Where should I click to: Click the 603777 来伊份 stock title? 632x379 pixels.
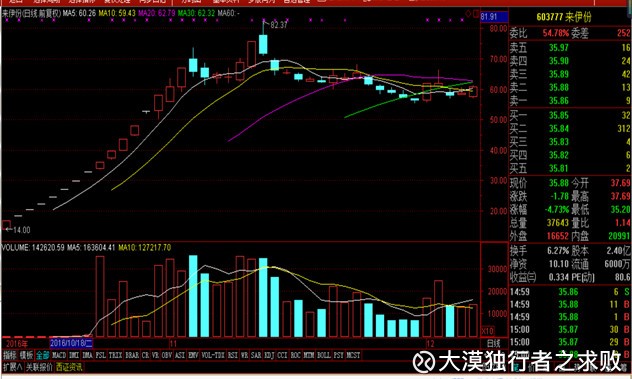(x=569, y=17)
